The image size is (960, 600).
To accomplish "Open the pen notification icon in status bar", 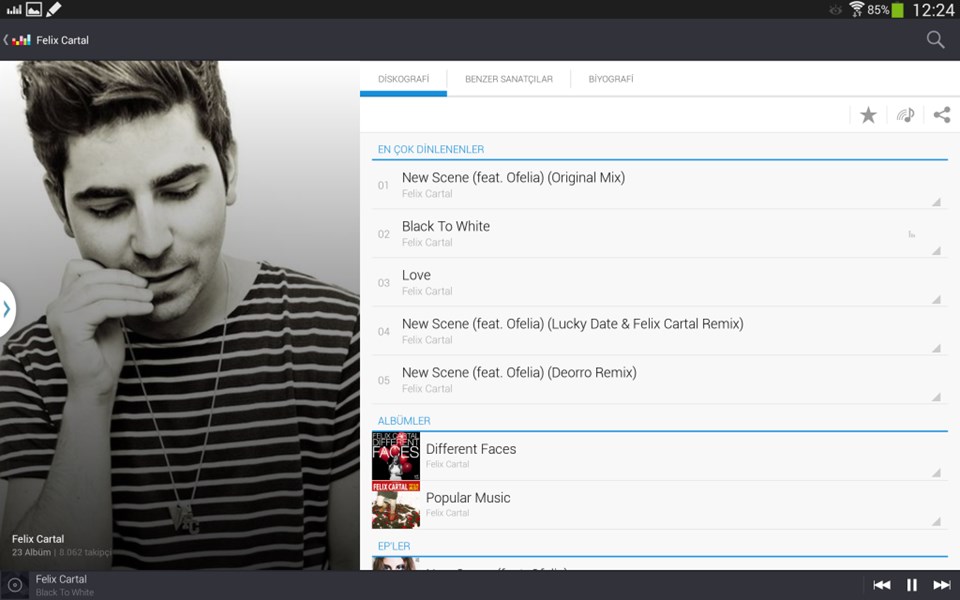I will point(54,9).
